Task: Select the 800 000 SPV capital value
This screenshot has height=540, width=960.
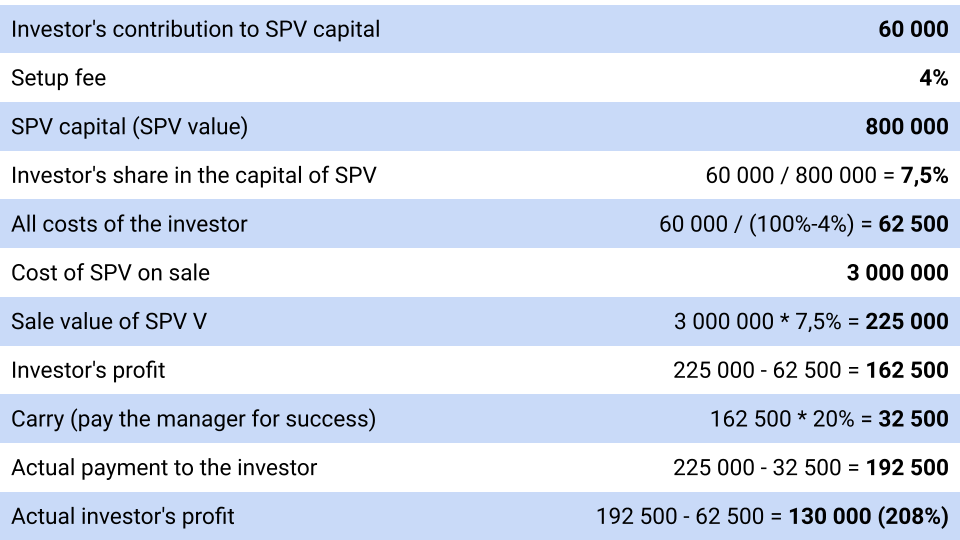Action: [906, 127]
